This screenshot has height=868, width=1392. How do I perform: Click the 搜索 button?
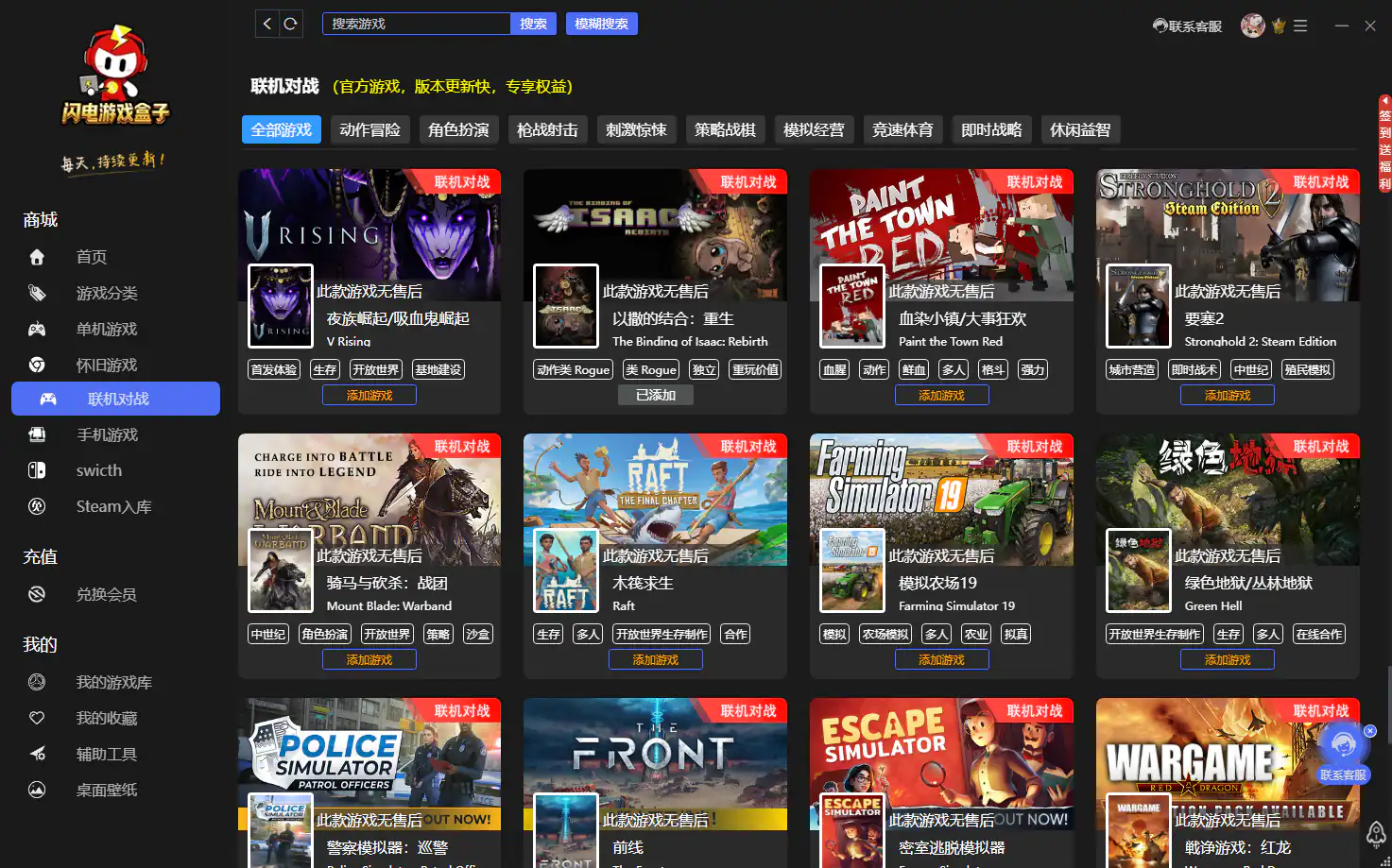534,24
